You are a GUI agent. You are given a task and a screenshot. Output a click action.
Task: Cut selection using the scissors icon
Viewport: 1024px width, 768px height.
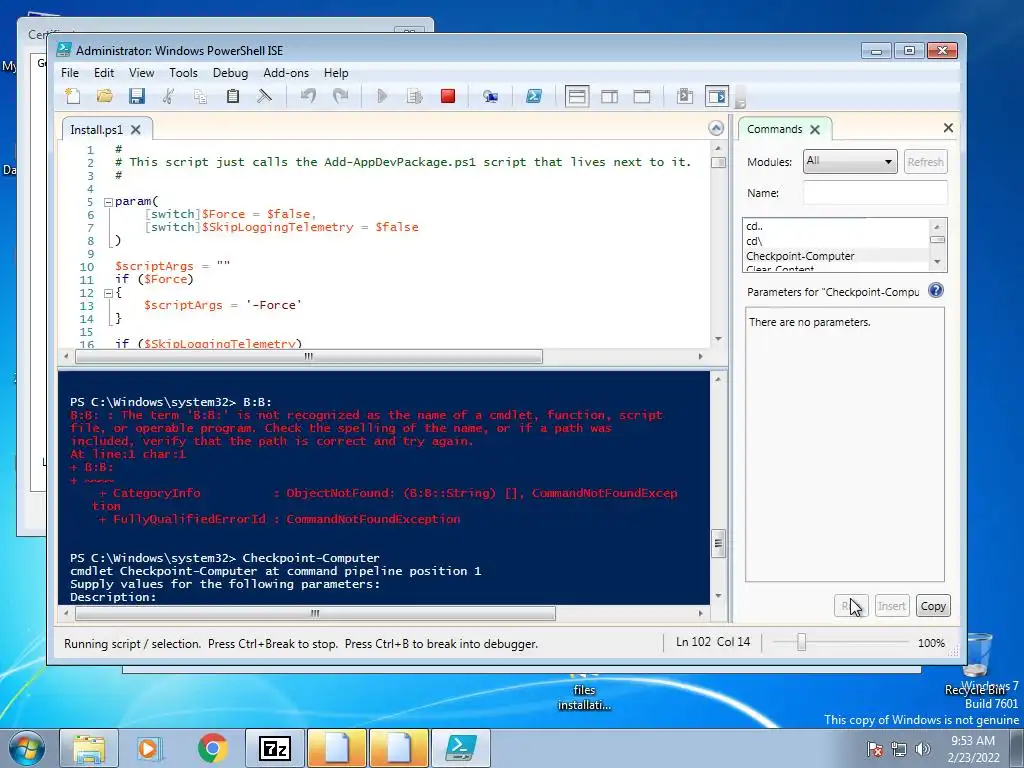[168, 97]
